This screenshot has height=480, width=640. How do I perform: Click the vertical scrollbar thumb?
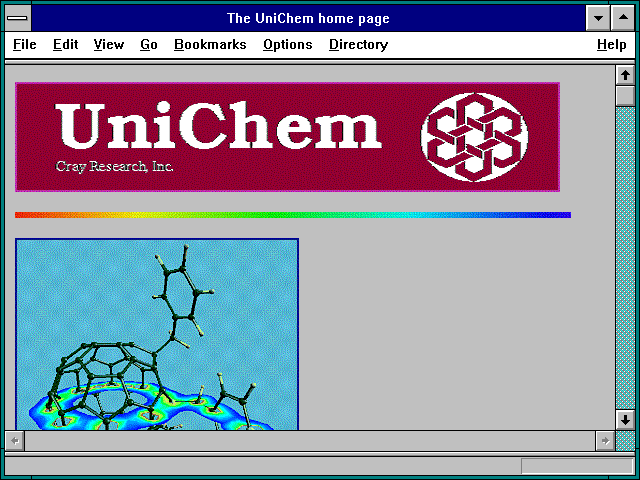625,96
